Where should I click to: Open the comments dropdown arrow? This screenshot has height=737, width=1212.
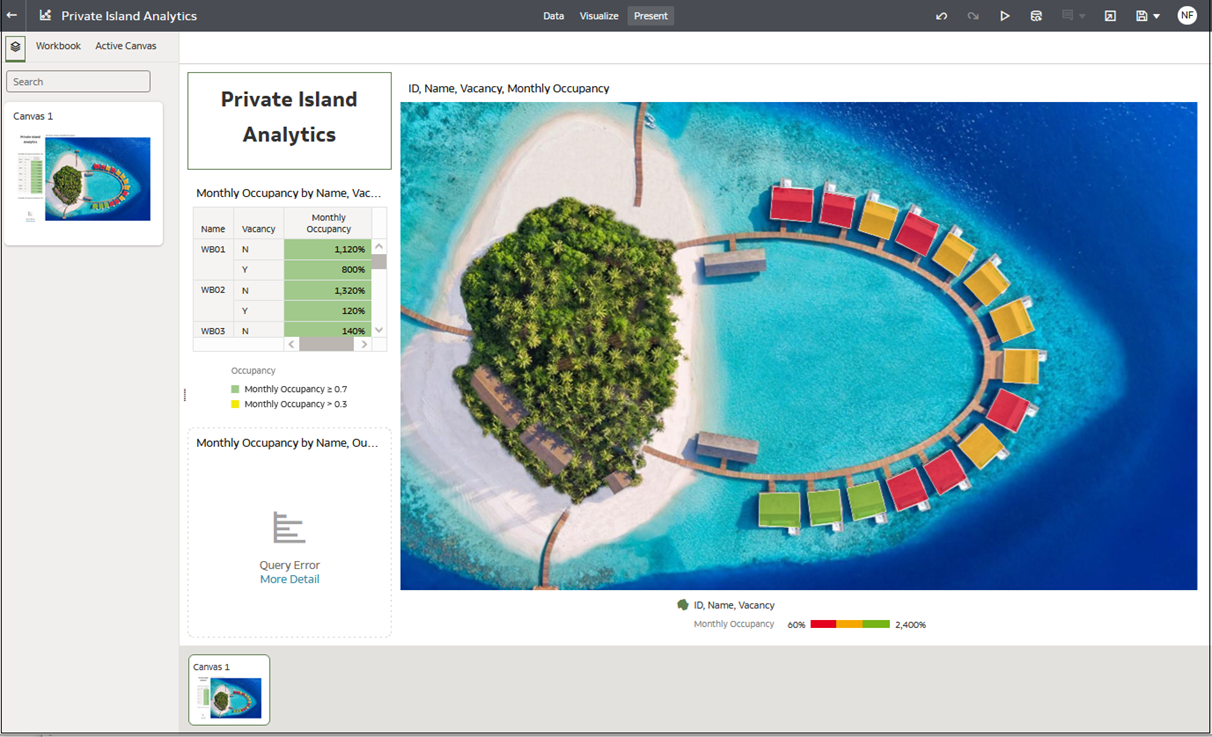point(1082,17)
